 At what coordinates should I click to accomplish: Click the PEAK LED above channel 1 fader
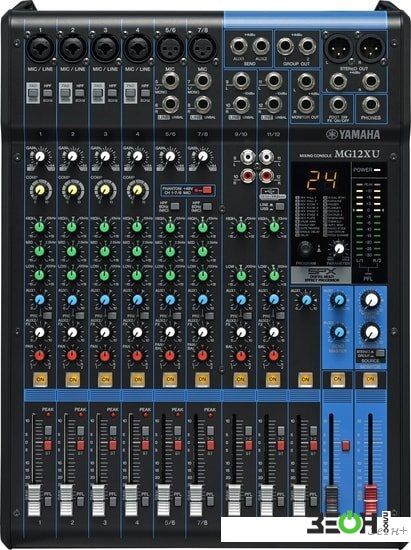pos(48,415)
